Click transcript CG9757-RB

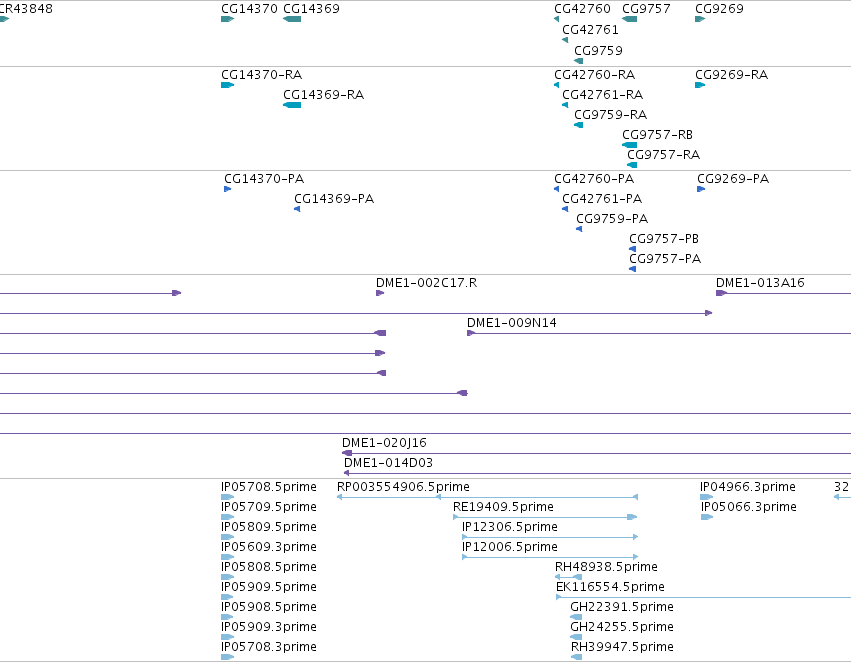(630, 145)
